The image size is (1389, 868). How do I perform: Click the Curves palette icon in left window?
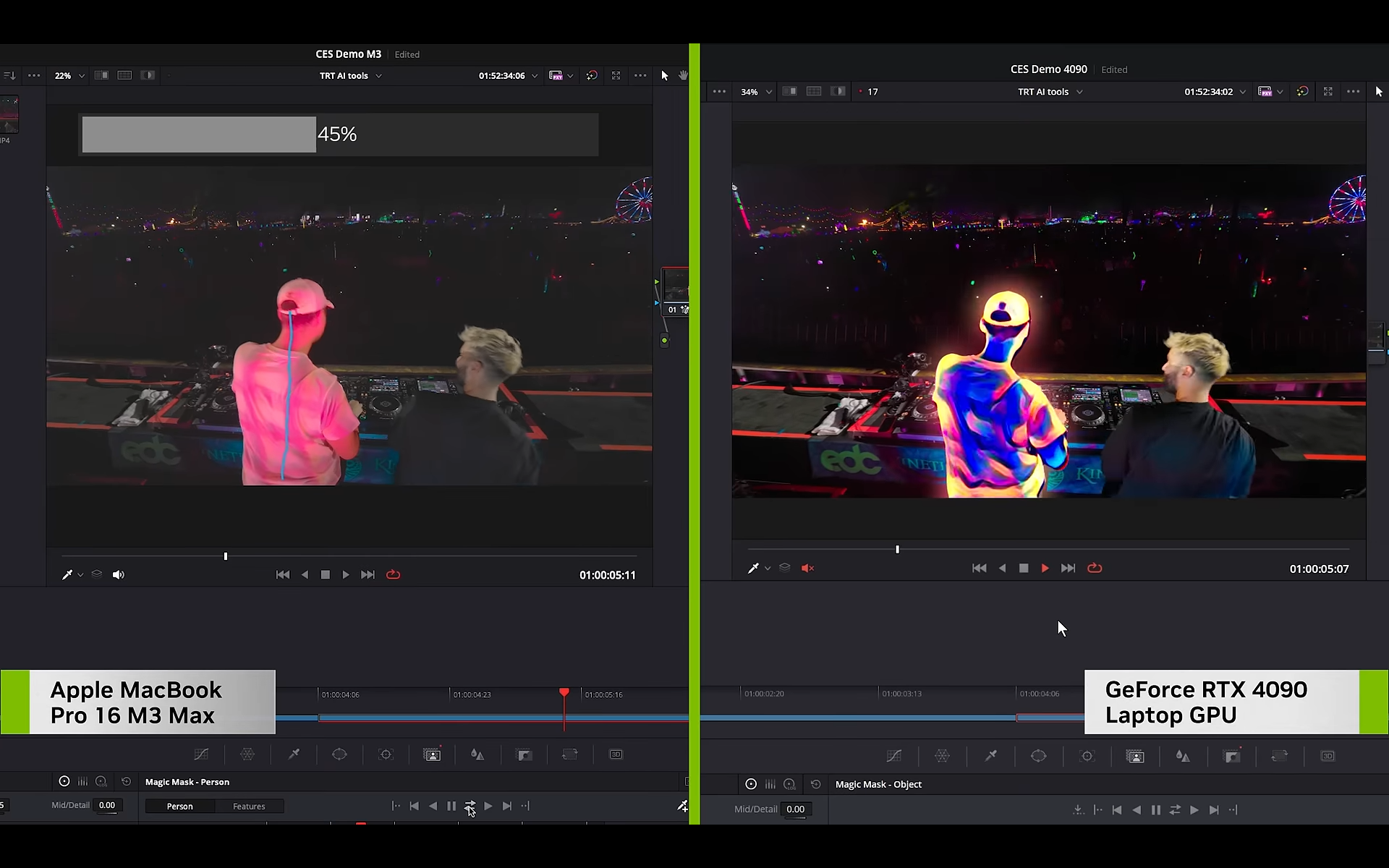coord(201,754)
